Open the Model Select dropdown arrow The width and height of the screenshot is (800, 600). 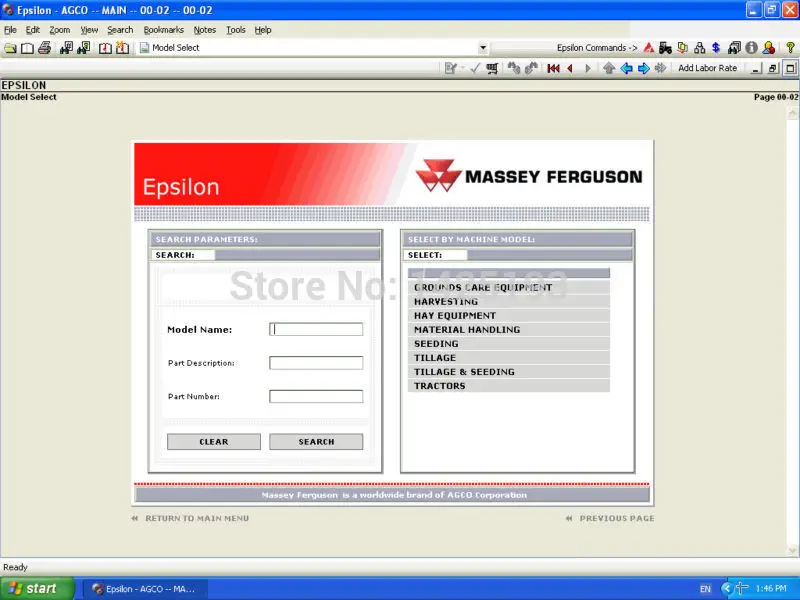pyautogui.click(x=483, y=47)
